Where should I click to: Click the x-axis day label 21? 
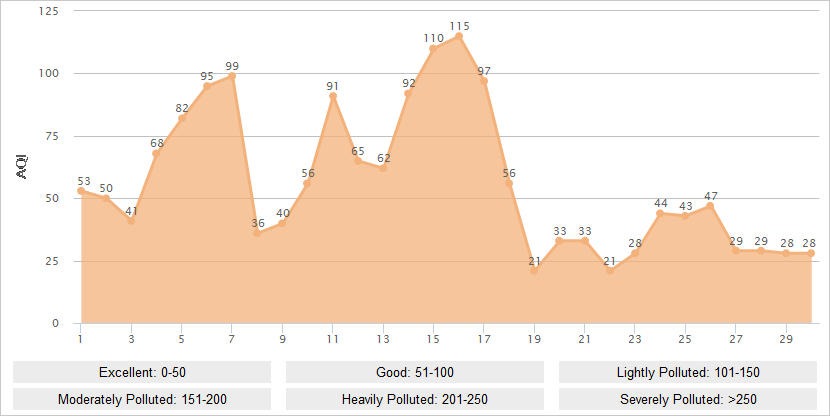coord(584,339)
